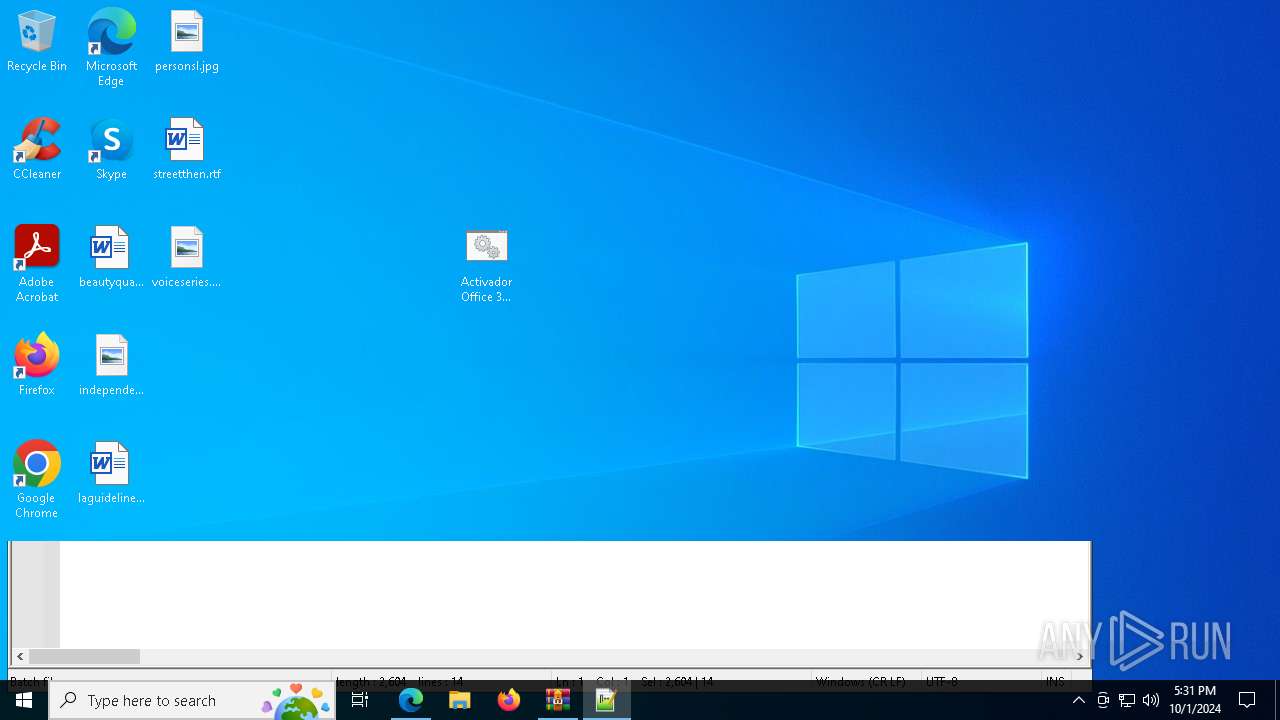Open the clock and date flyout

[1195, 700]
